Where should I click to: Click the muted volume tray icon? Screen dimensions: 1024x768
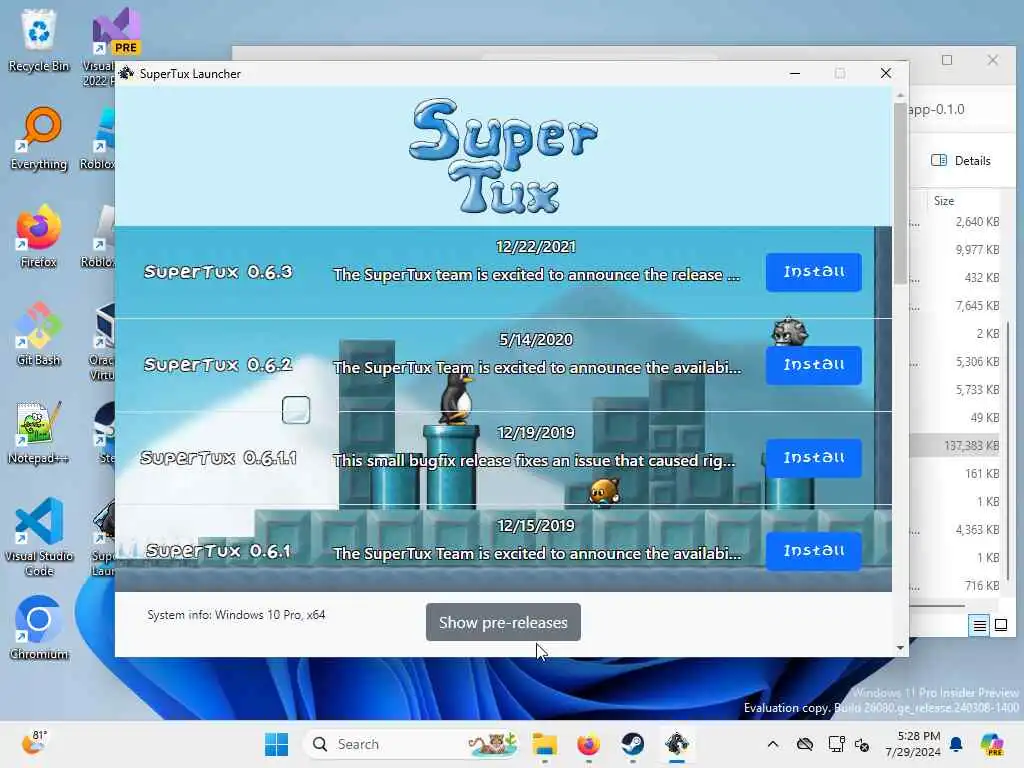tap(862, 744)
